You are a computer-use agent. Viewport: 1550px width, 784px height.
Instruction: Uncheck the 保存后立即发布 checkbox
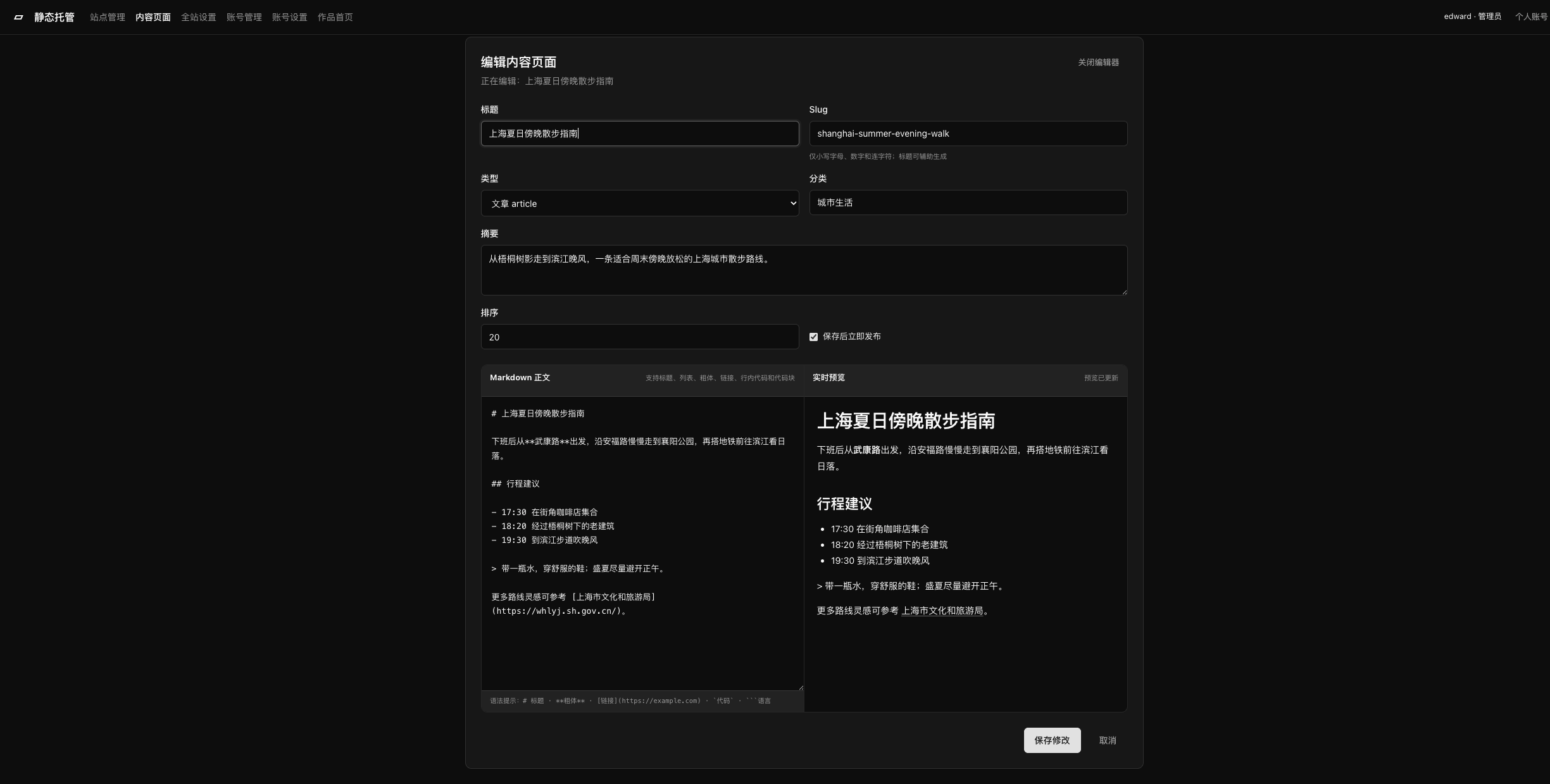[813, 337]
